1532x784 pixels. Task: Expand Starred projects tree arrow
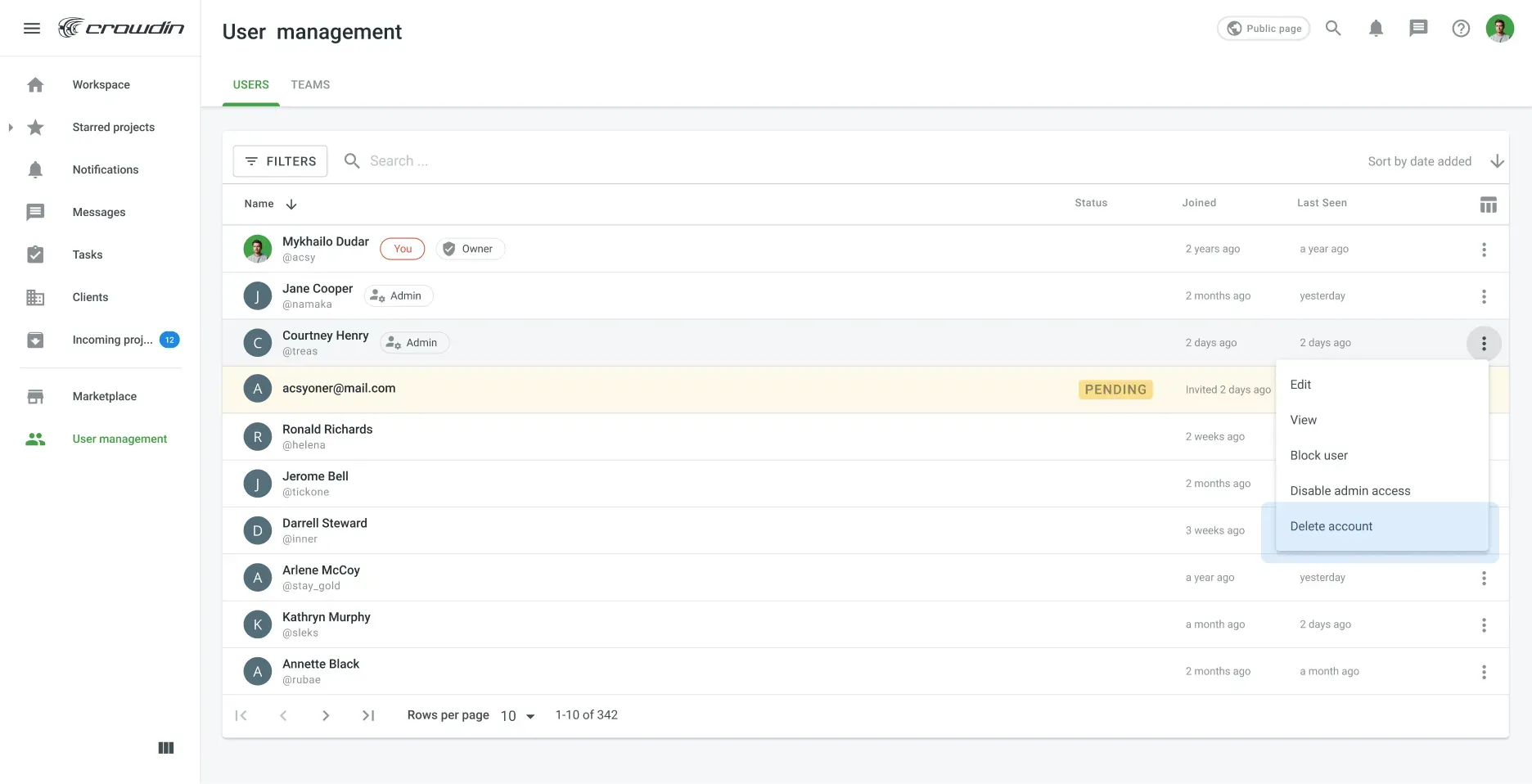(x=11, y=128)
